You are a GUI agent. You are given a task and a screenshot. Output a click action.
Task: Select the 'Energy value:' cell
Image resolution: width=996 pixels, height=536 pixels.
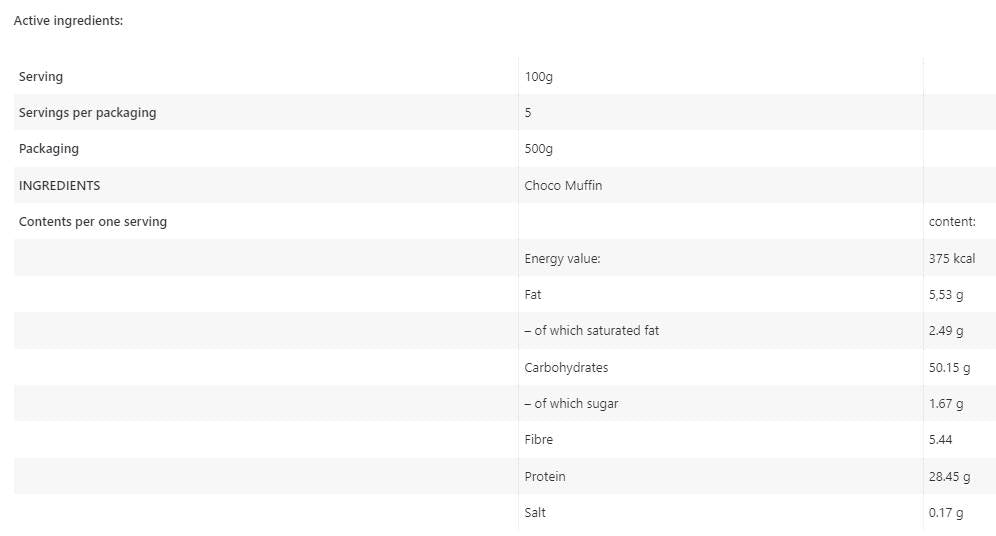(562, 259)
